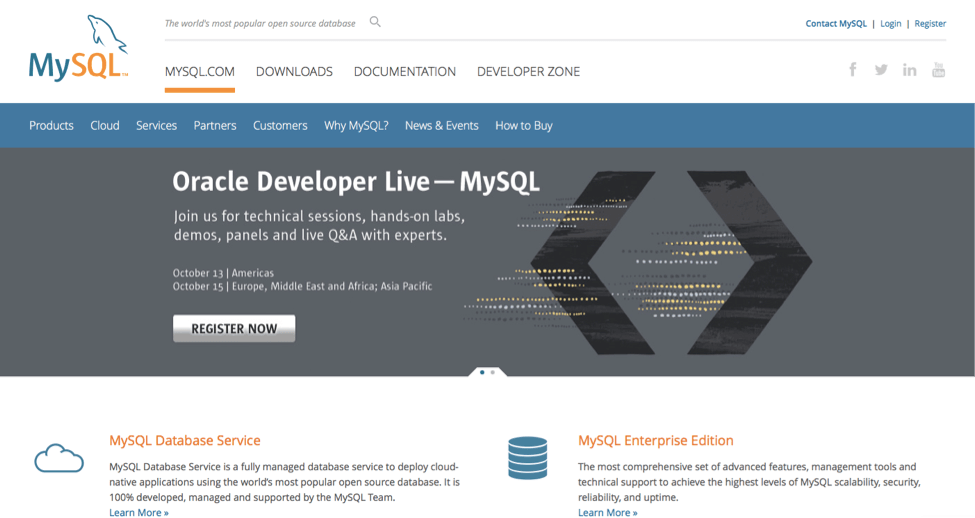Open the DOWNLOADS tab
The image size is (975, 518).
[294, 72]
